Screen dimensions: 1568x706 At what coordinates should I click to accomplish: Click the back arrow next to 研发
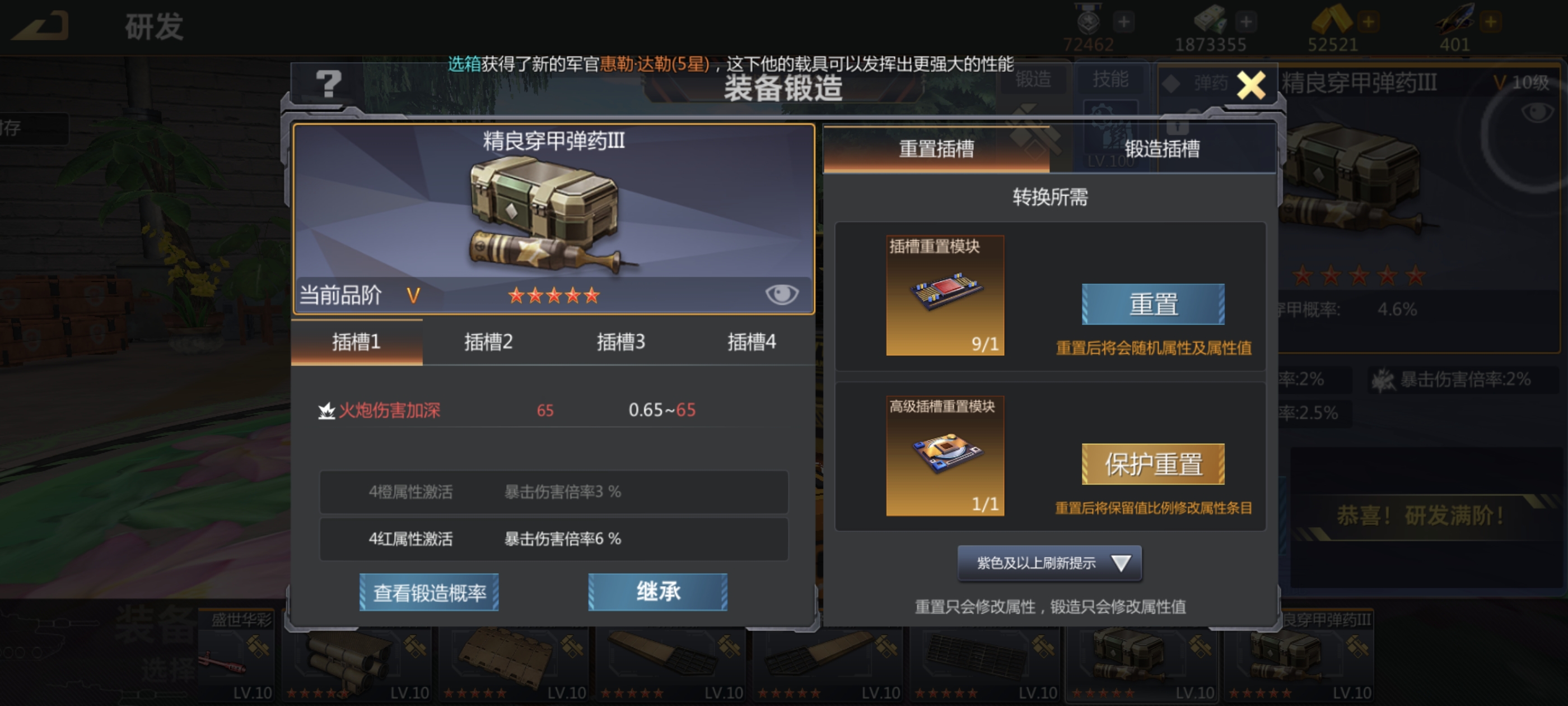(x=40, y=26)
